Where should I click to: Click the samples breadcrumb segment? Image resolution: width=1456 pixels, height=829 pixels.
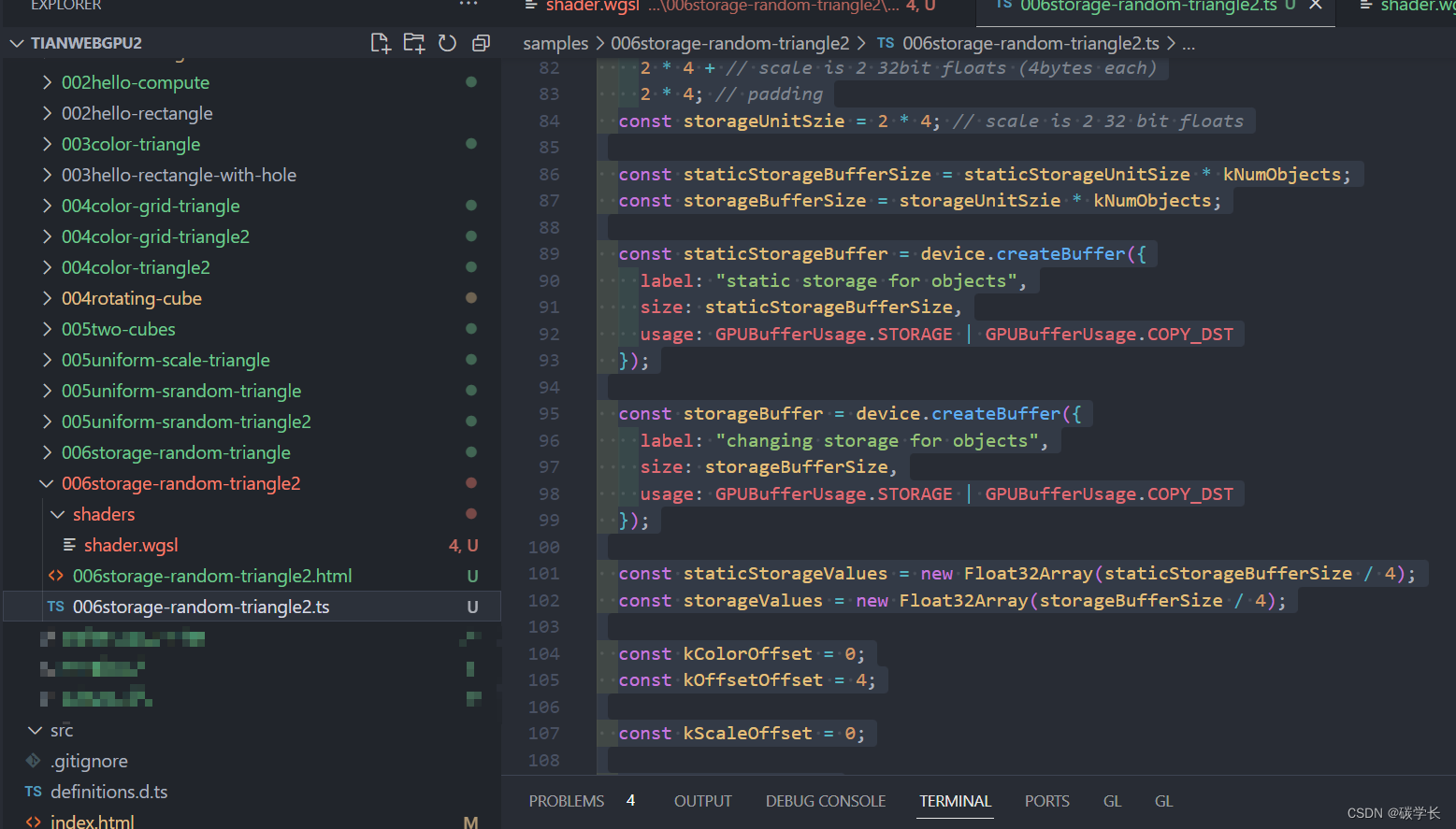pos(555,43)
